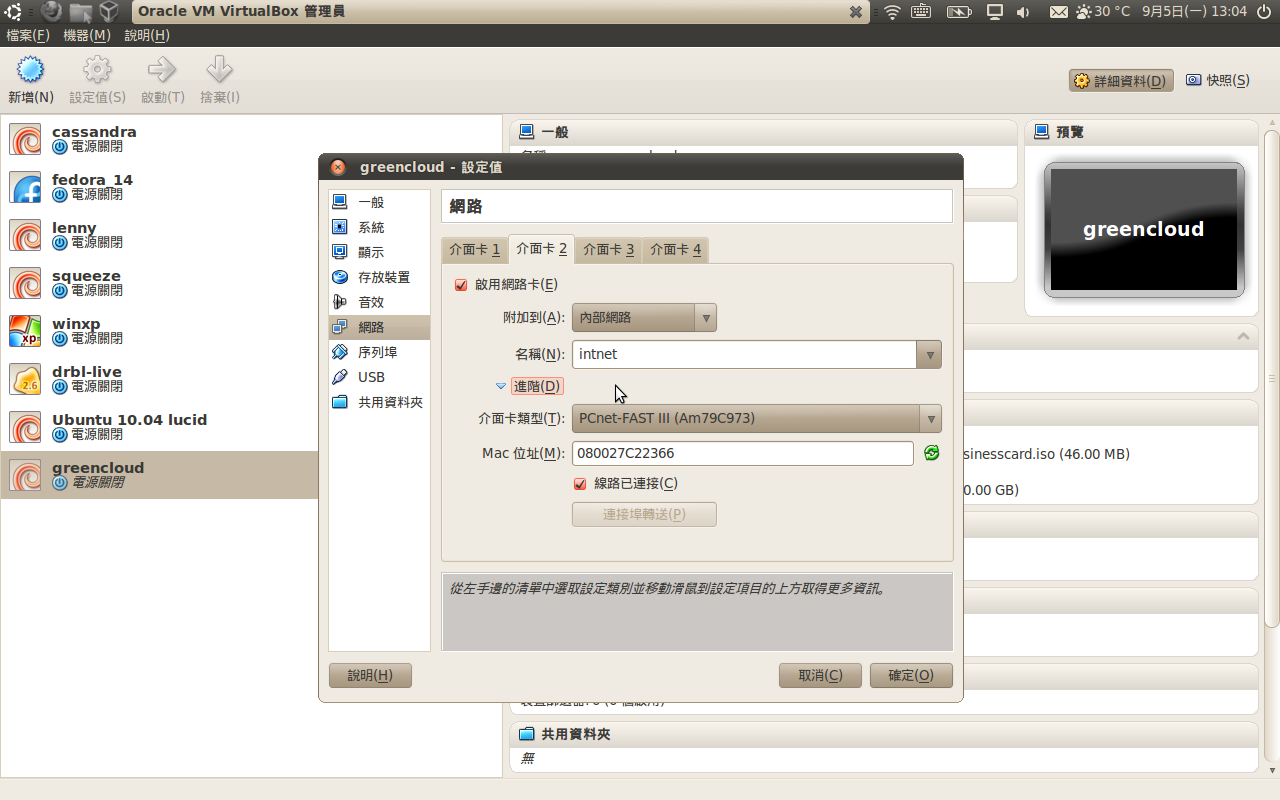
Task: Click the 詳細資料(D) button
Action: coord(1121,81)
